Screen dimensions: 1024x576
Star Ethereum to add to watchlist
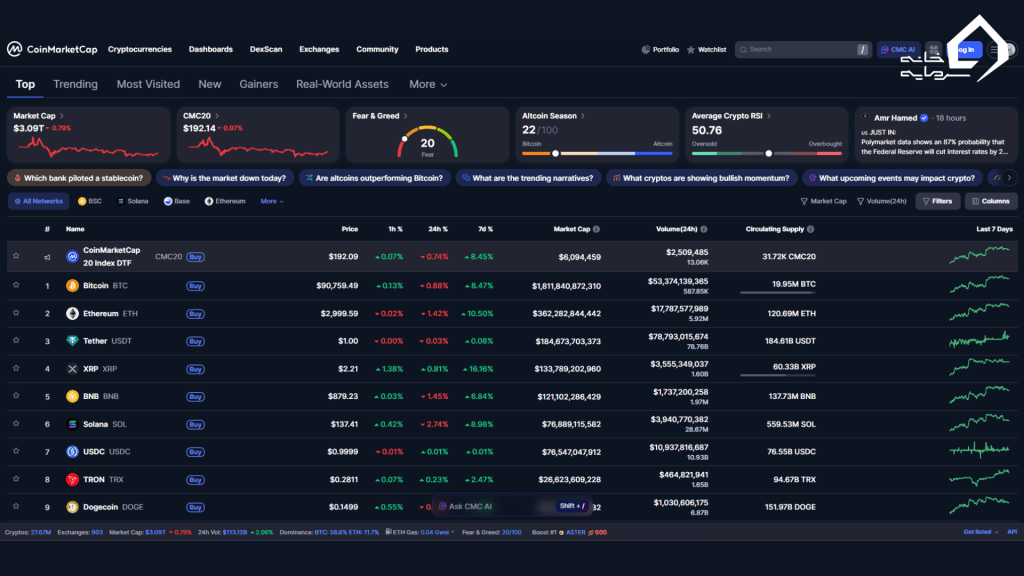pyautogui.click(x=16, y=313)
